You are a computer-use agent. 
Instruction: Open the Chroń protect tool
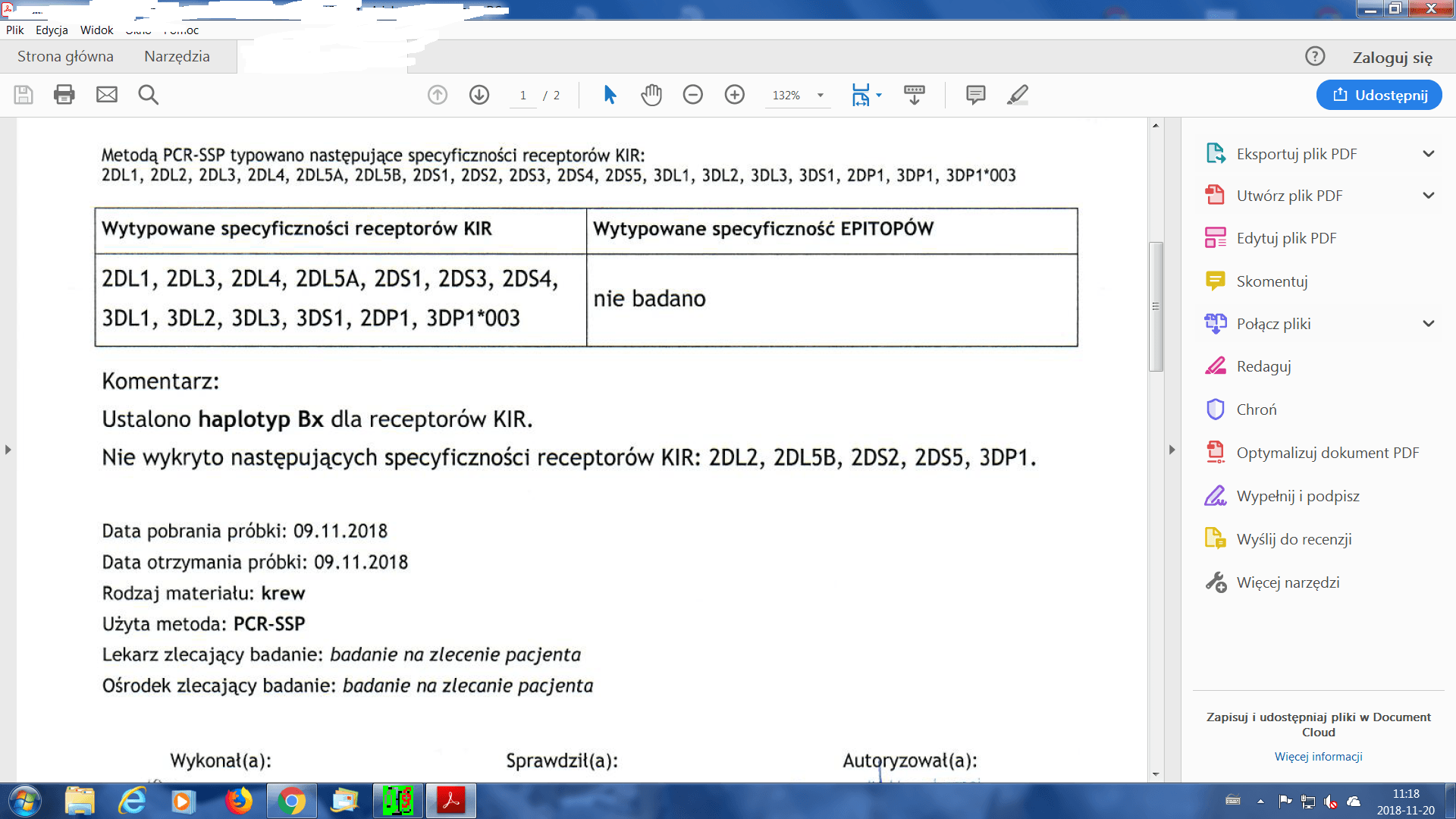coord(1257,409)
